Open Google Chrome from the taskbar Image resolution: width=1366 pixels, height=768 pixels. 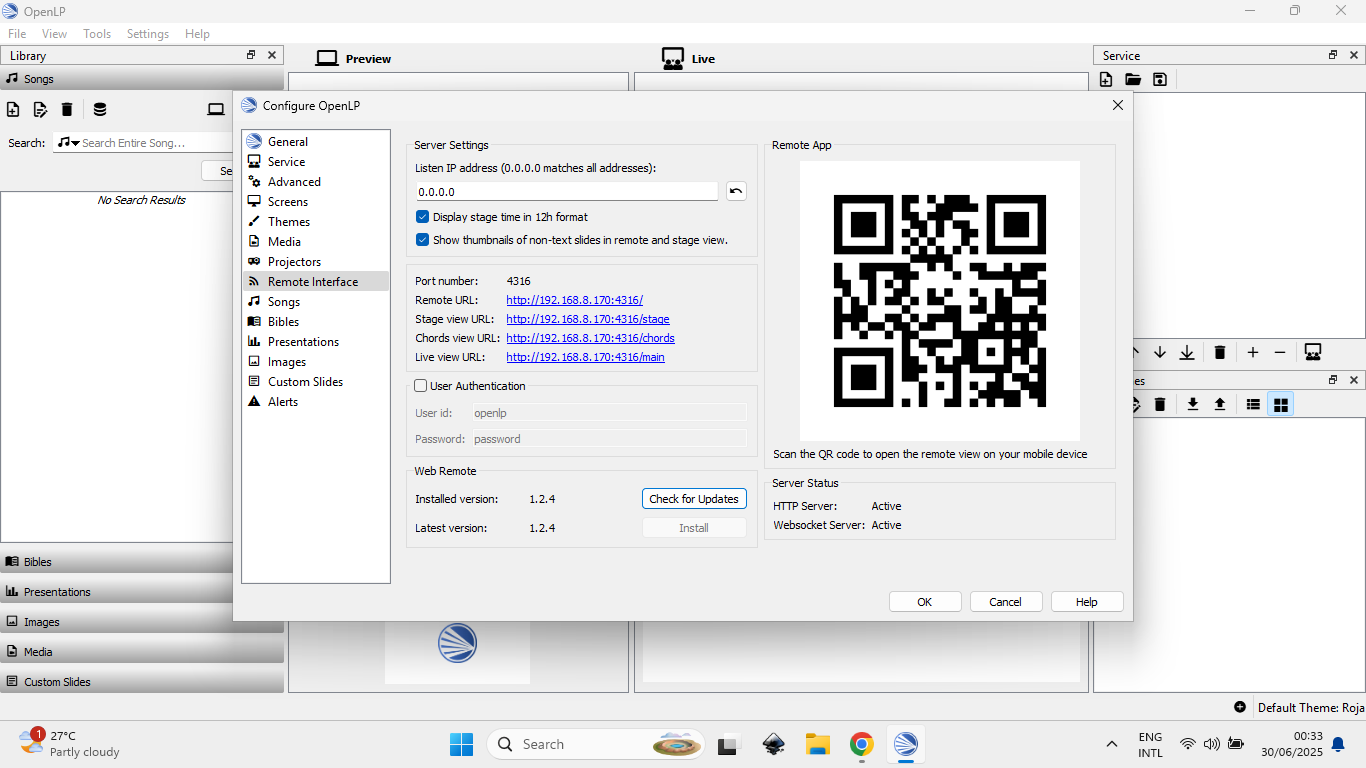click(x=861, y=744)
